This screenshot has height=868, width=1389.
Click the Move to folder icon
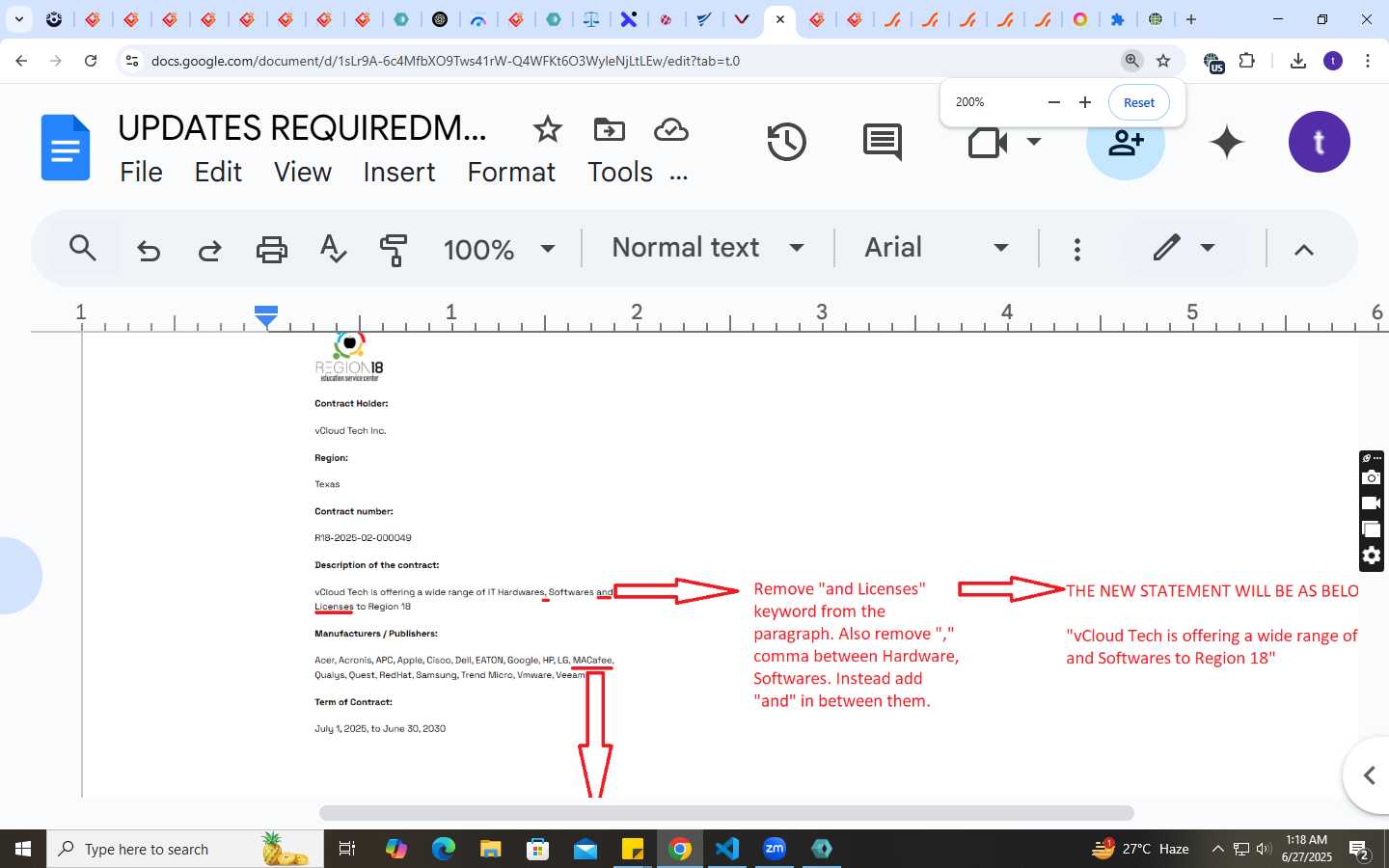pos(609,129)
